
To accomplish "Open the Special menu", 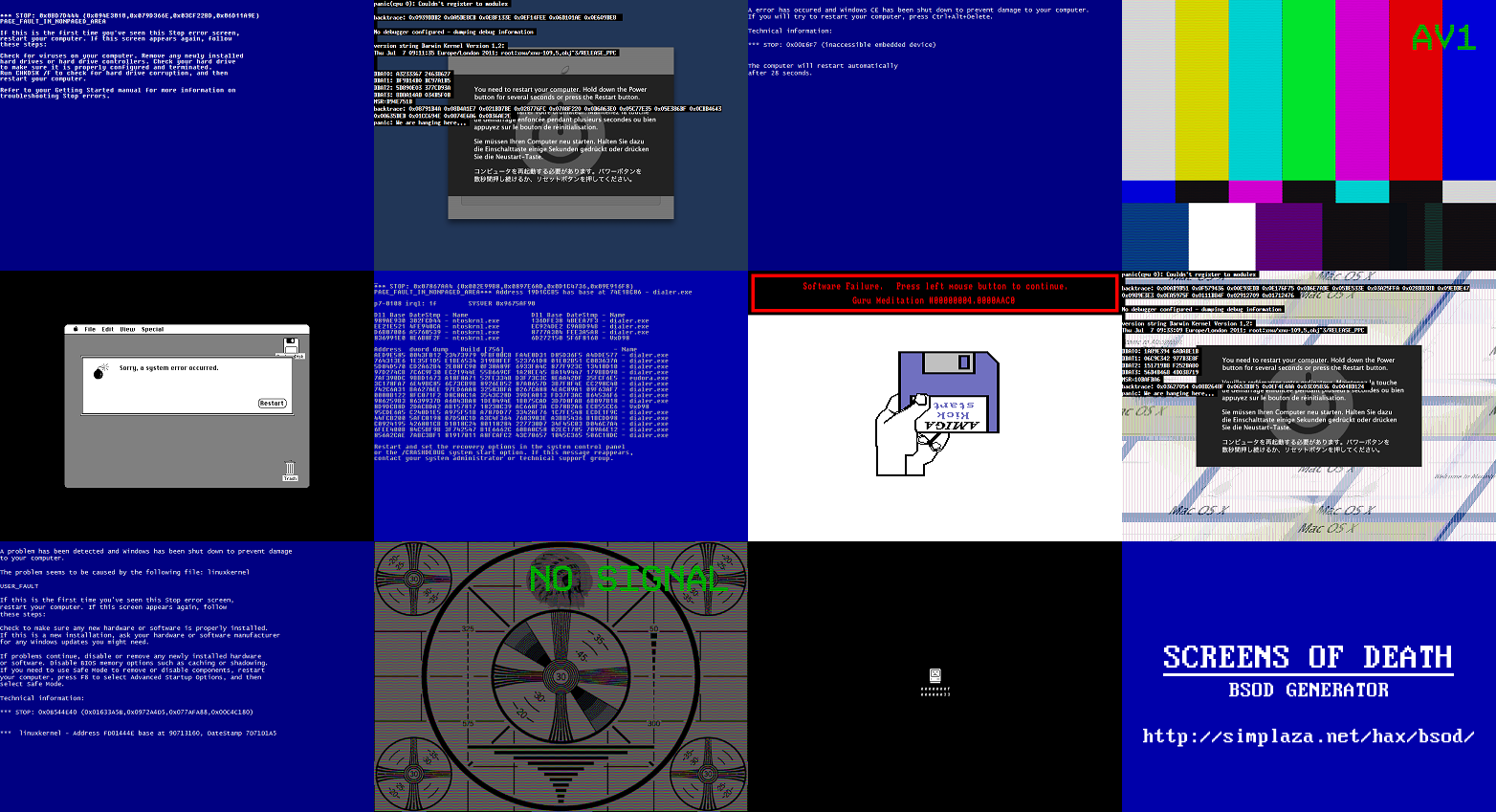I will pyautogui.click(x=153, y=329).
